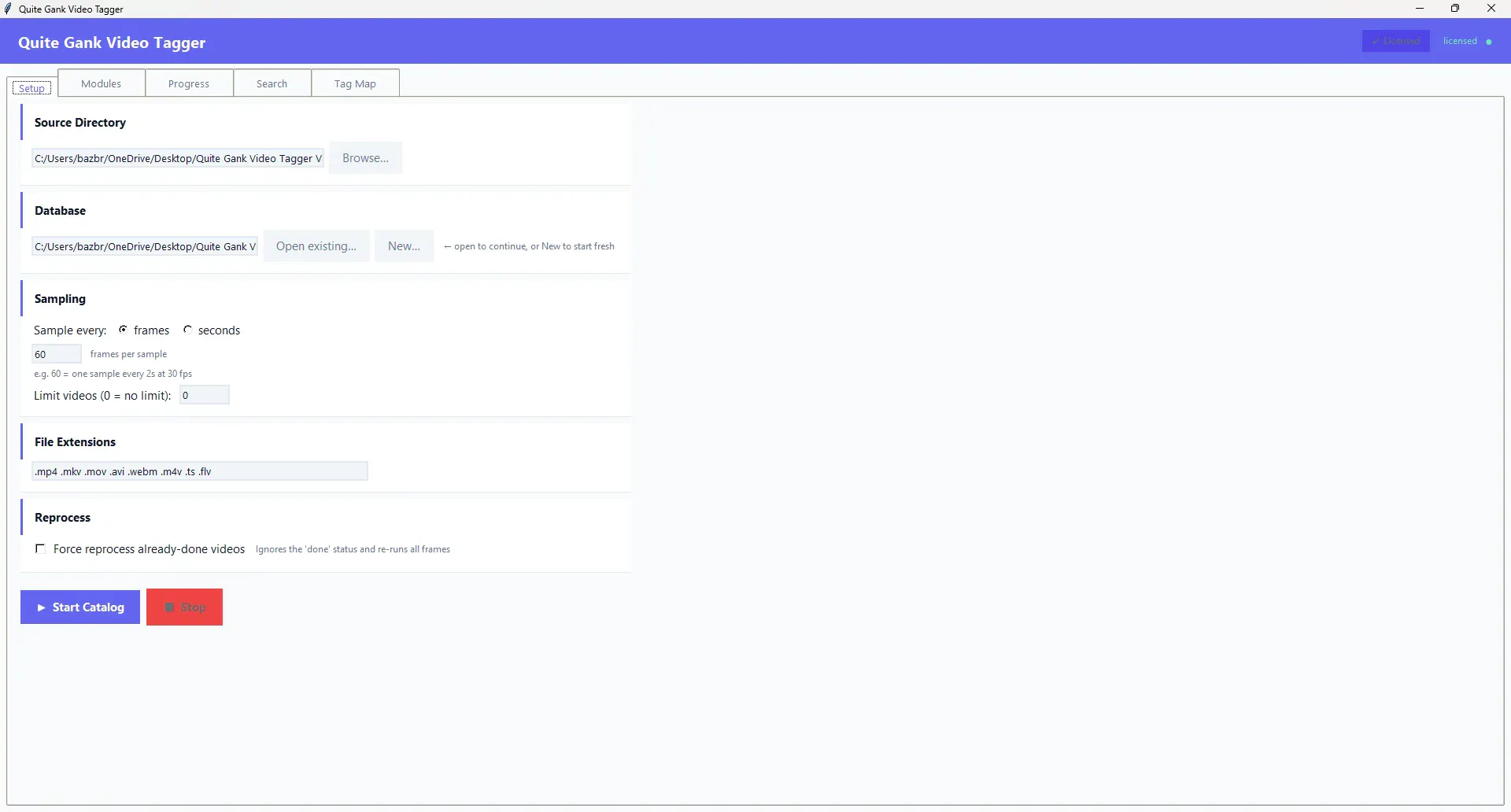View the Tag Map tab

tap(355, 83)
